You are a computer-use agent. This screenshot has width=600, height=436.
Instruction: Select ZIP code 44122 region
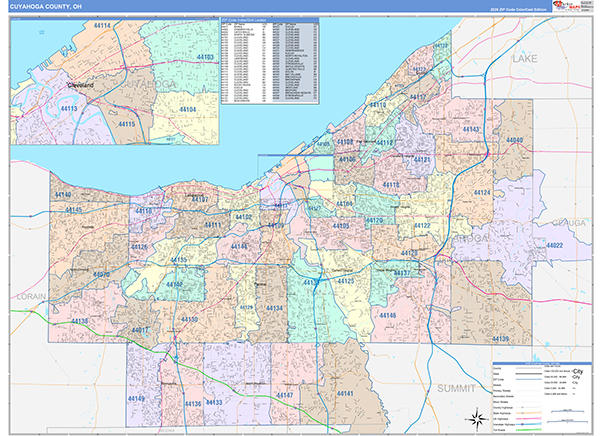click(x=422, y=226)
